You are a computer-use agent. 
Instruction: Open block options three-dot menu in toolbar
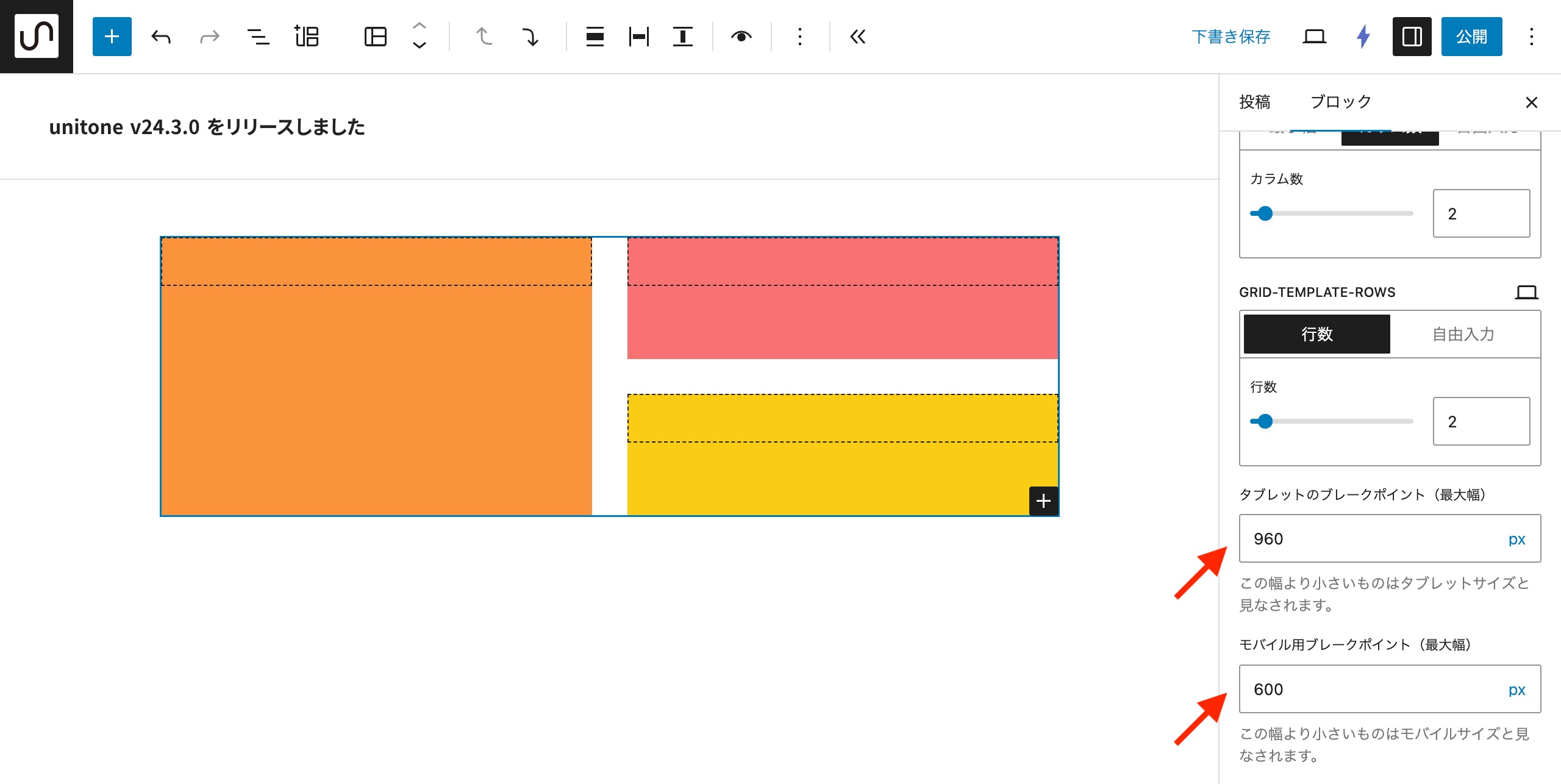click(799, 37)
